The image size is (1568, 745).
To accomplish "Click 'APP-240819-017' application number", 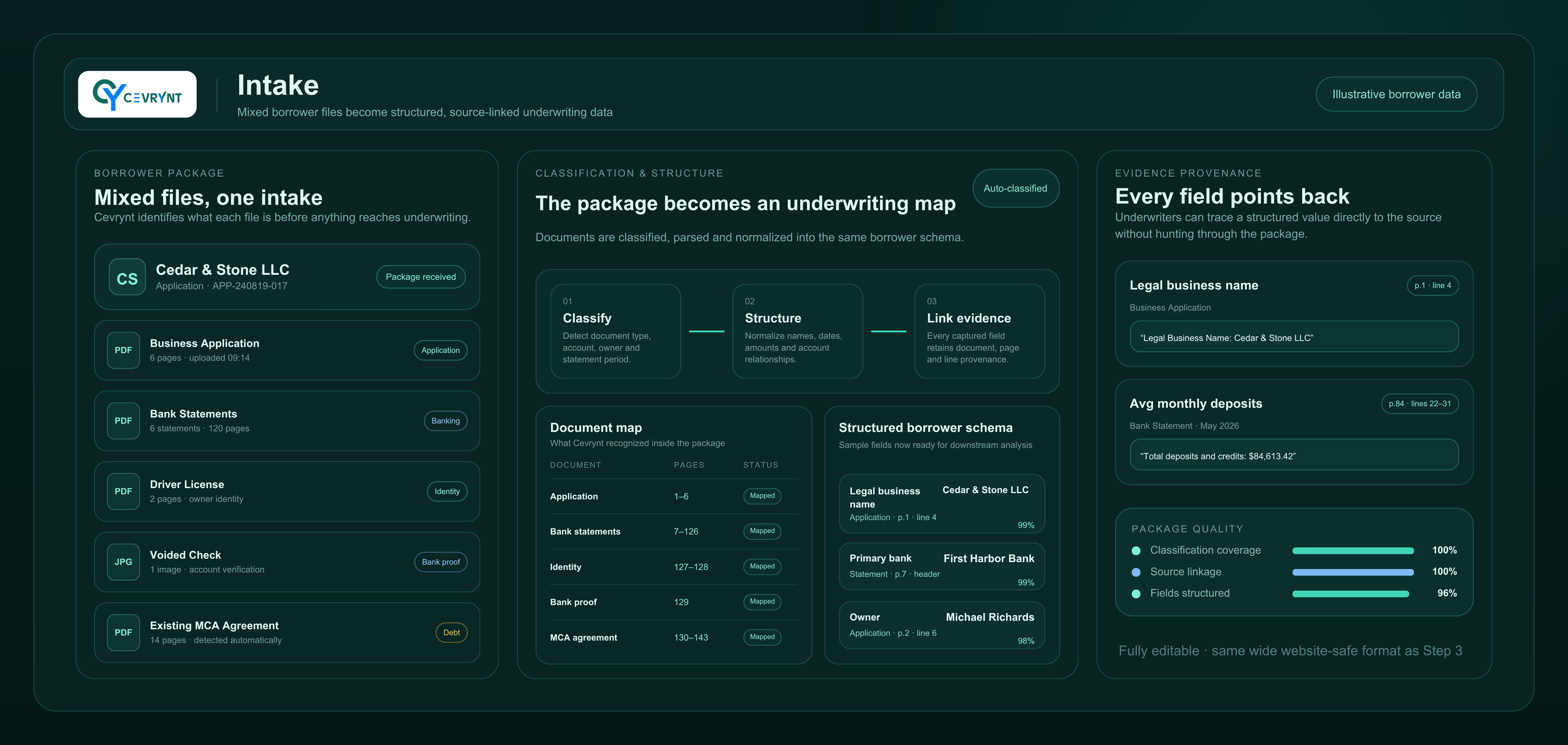I will 249,286.
